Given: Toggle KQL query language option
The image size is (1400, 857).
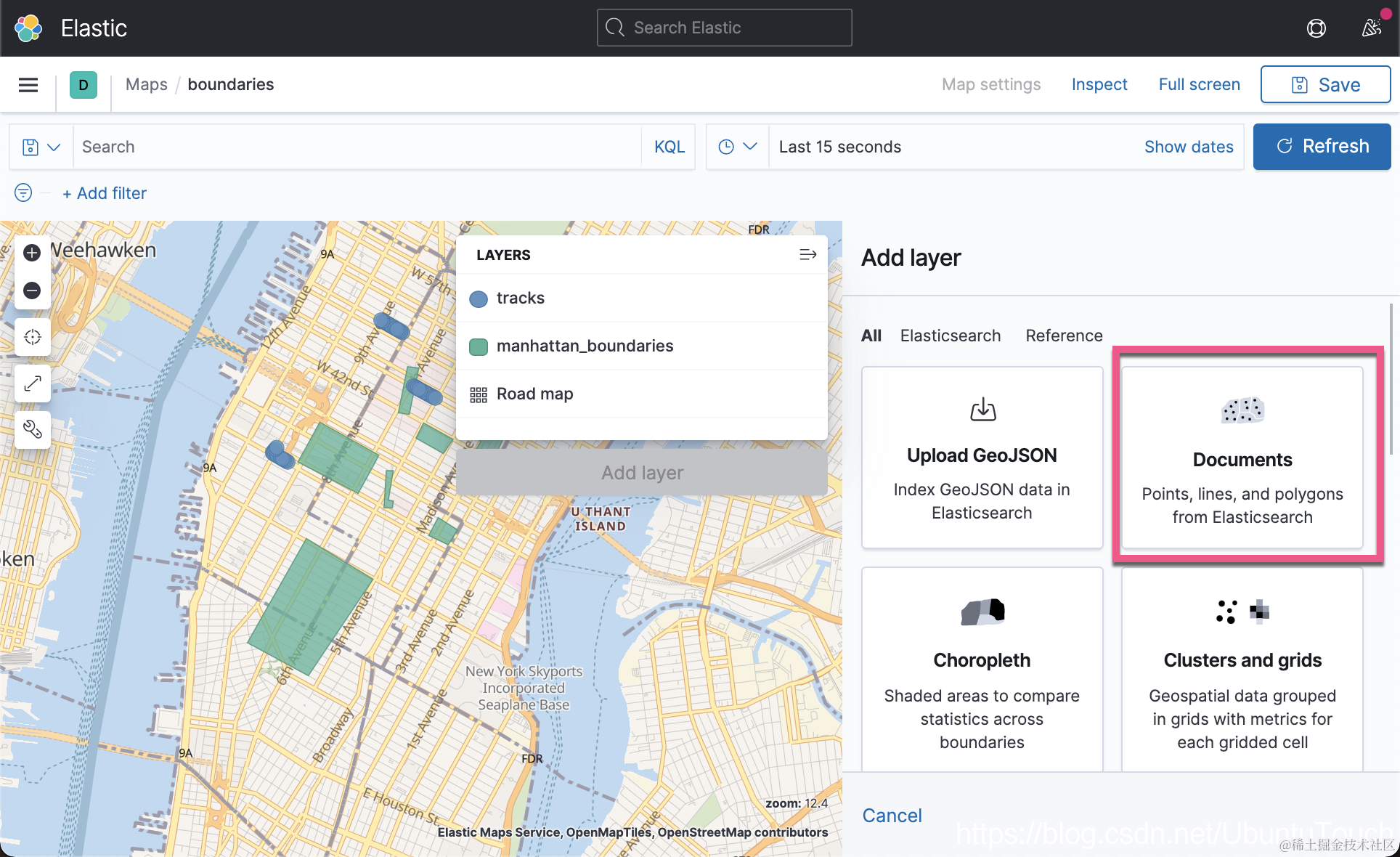Looking at the screenshot, I should tap(669, 147).
